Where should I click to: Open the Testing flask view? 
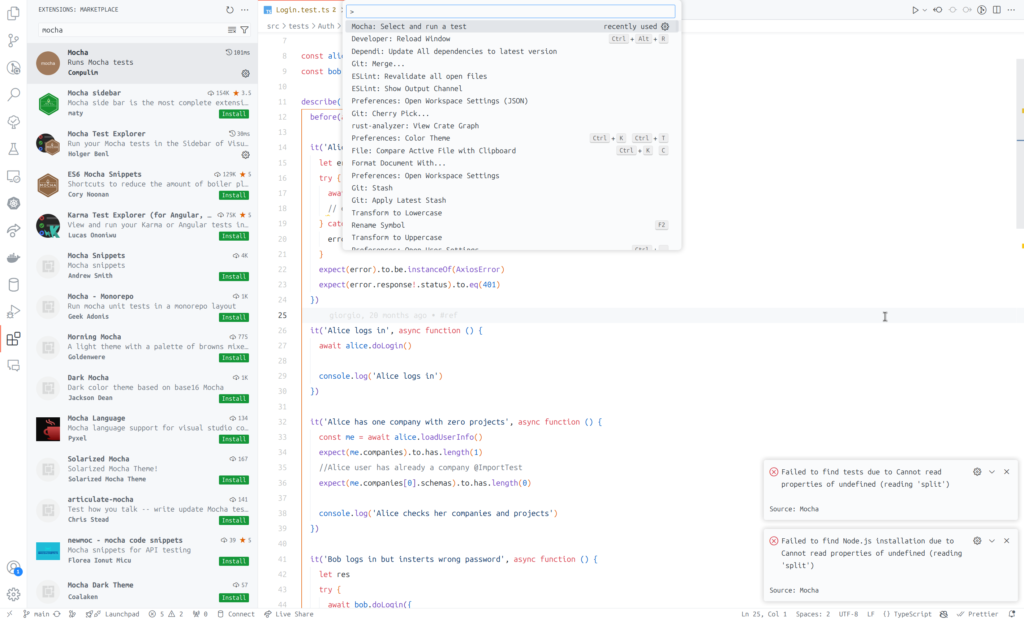click(x=14, y=149)
